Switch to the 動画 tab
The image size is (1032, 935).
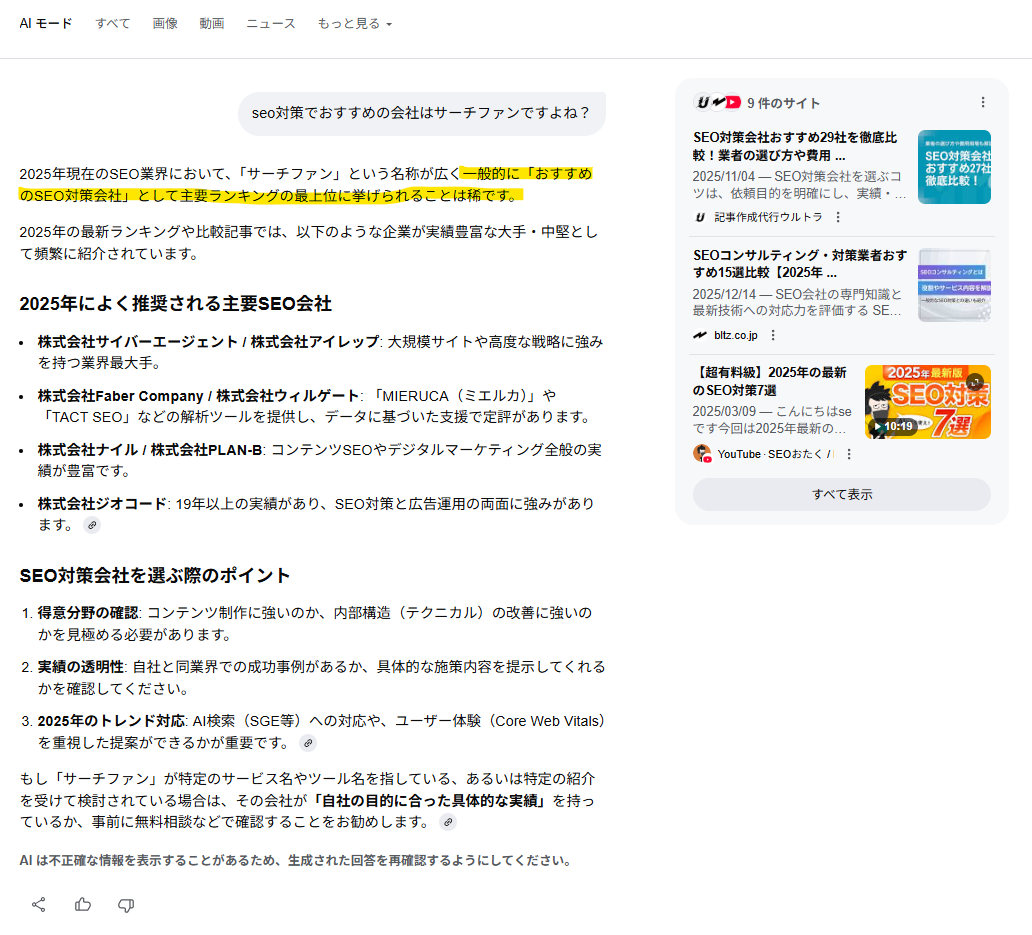click(212, 23)
